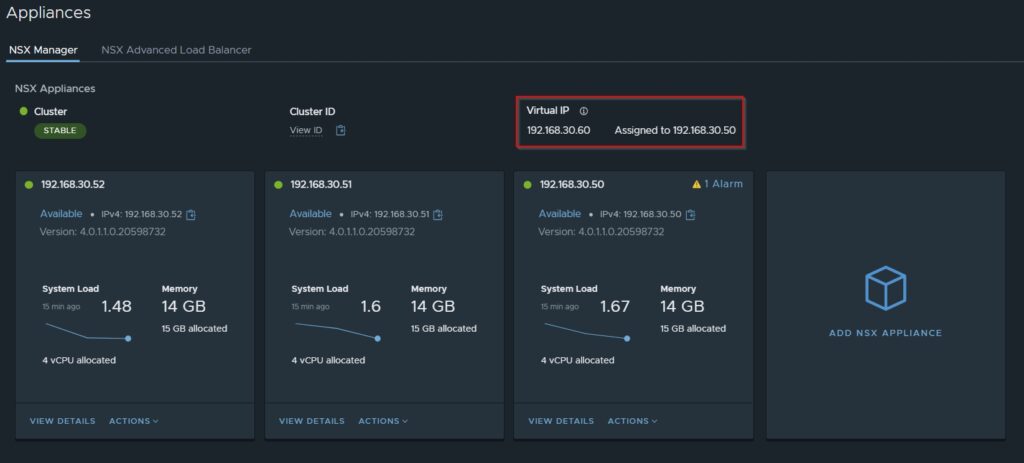
Task: Click system load graph on 192.168.30.52 card
Action: (x=88, y=332)
